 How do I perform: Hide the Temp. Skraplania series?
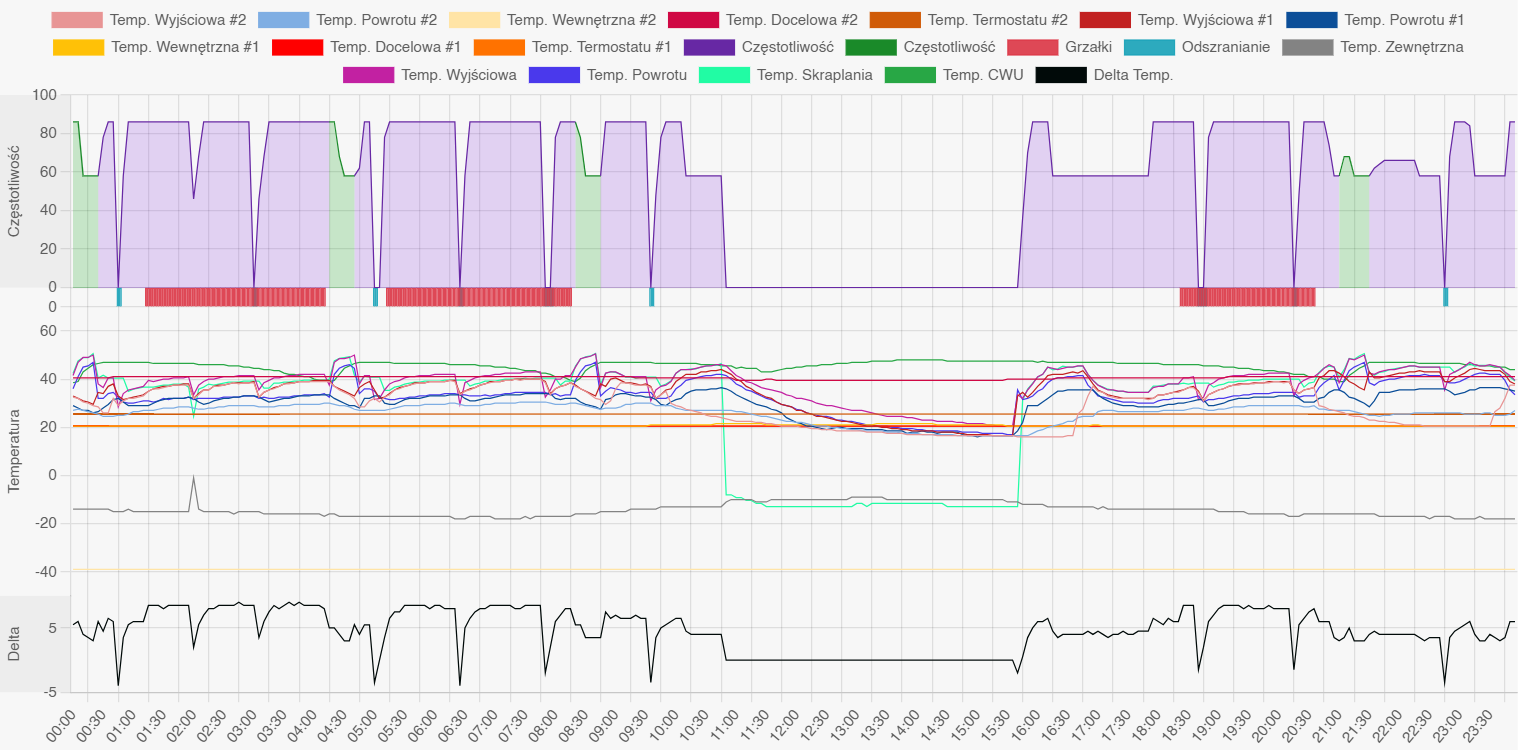click(725, 75)
